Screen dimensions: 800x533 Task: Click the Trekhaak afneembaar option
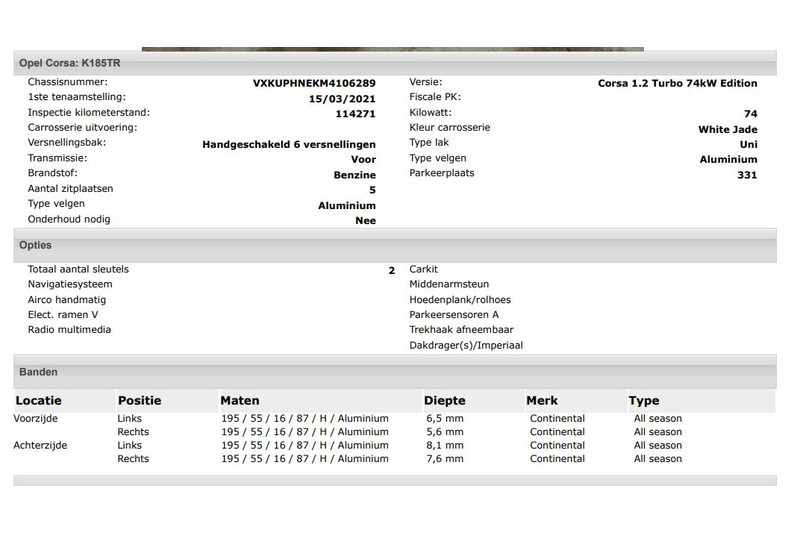tap(461, 330)
